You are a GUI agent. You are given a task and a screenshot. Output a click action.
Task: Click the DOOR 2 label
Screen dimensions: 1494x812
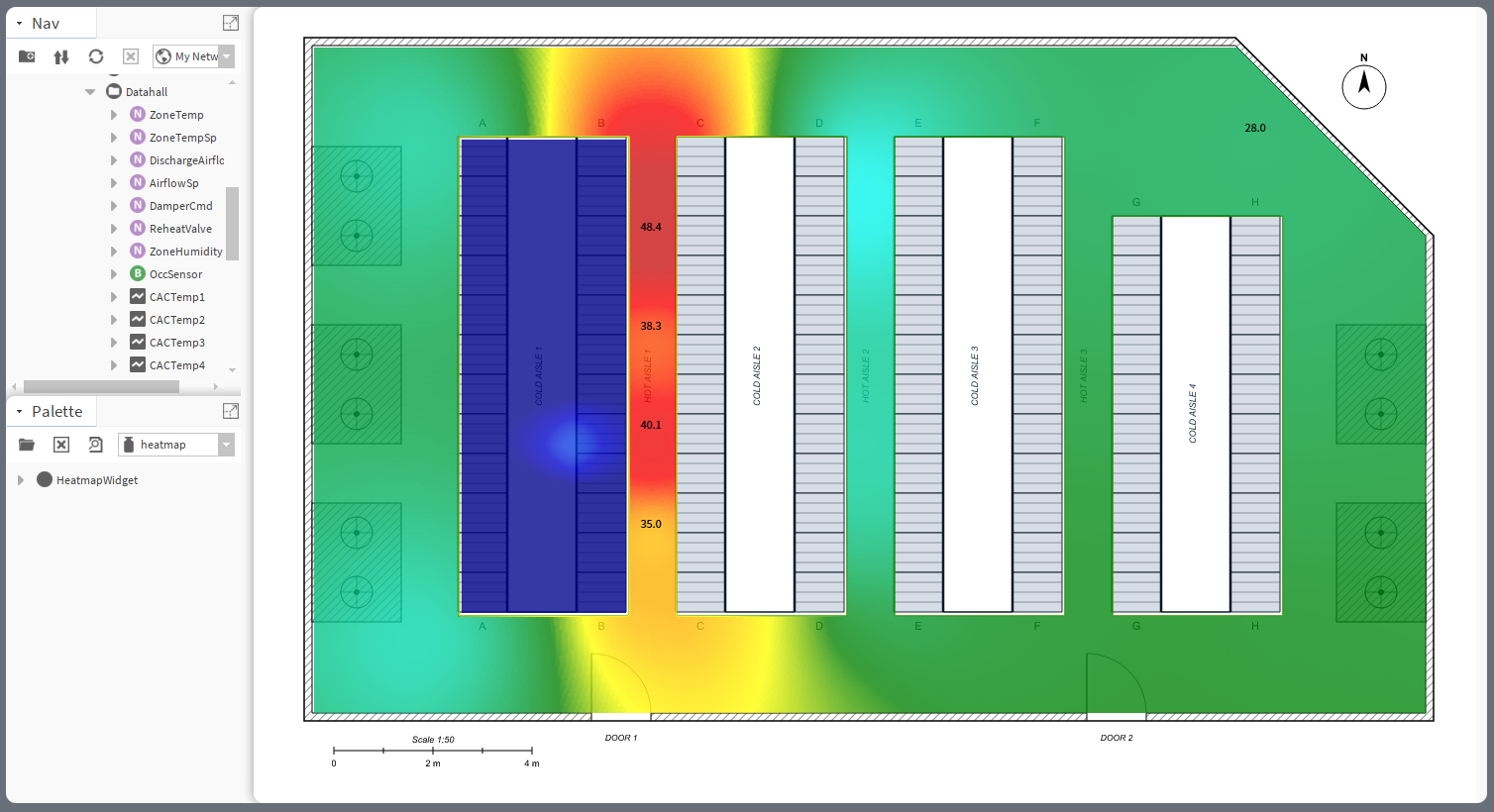pos(1117,738)
